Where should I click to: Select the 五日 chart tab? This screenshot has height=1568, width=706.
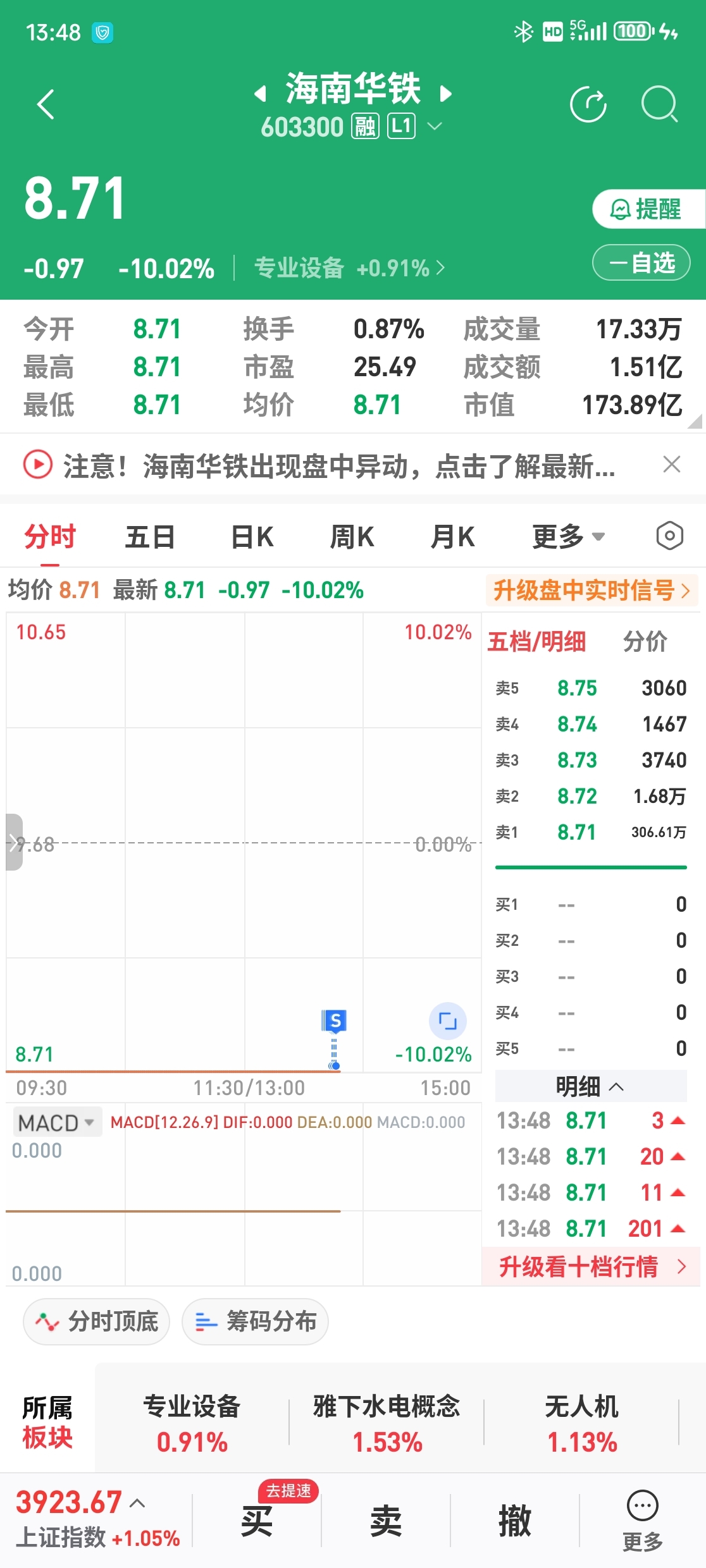(x=150, y=537)
